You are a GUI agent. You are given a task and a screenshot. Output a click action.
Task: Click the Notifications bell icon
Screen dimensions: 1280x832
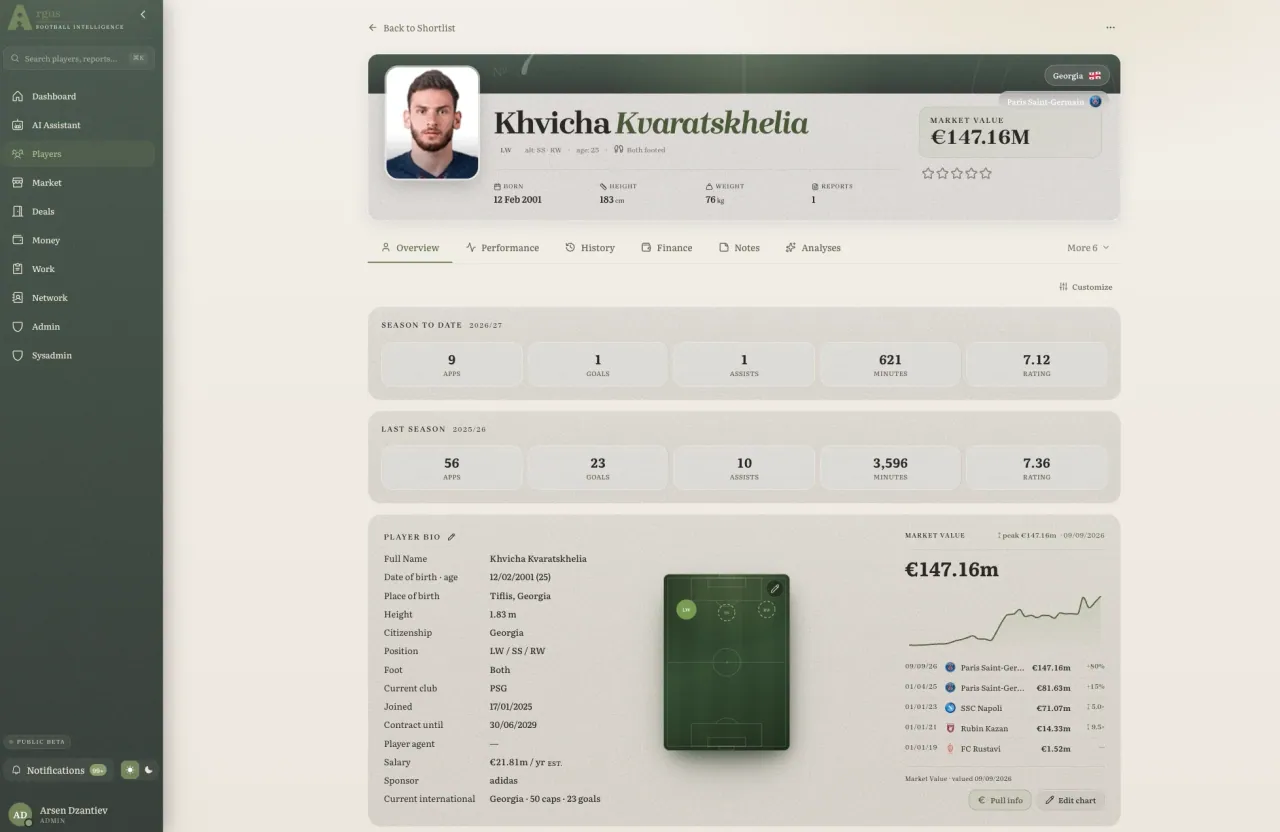coord(16,770)
